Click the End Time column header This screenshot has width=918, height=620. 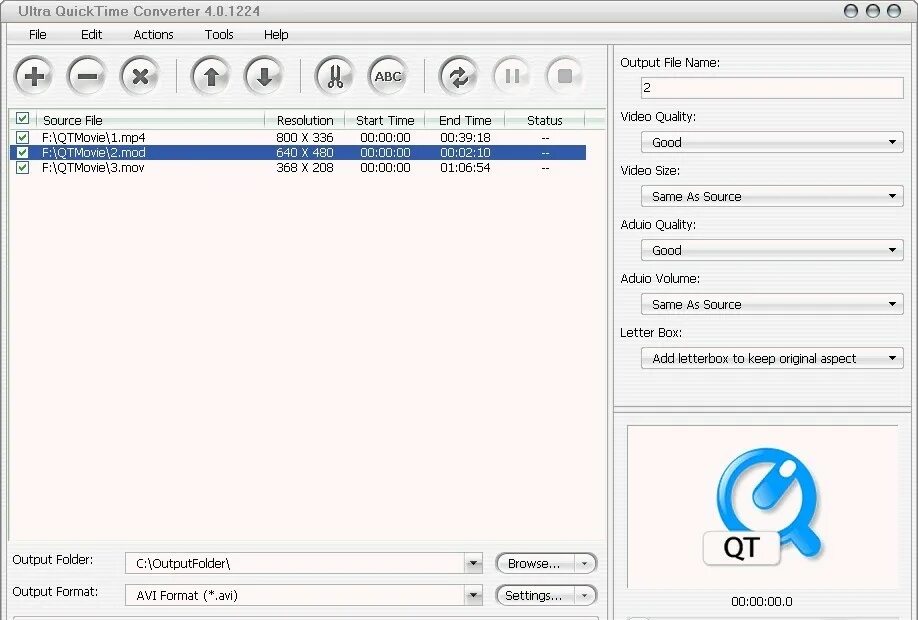pos(465,120)
